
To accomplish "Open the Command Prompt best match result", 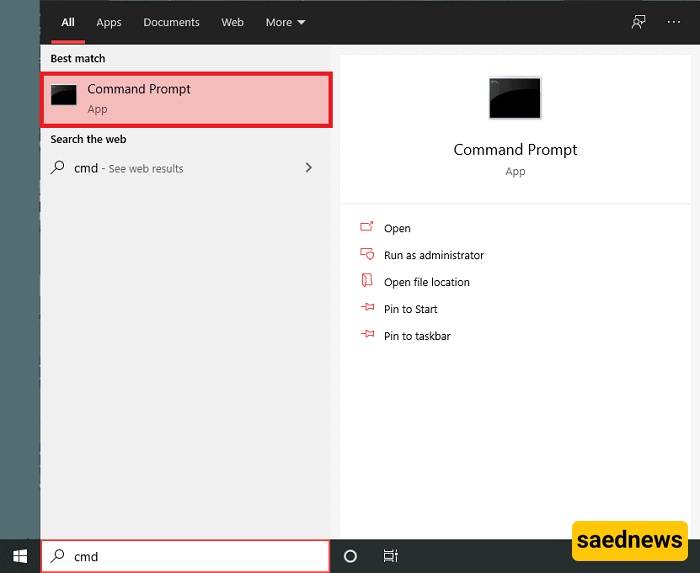I will [186, 100].
